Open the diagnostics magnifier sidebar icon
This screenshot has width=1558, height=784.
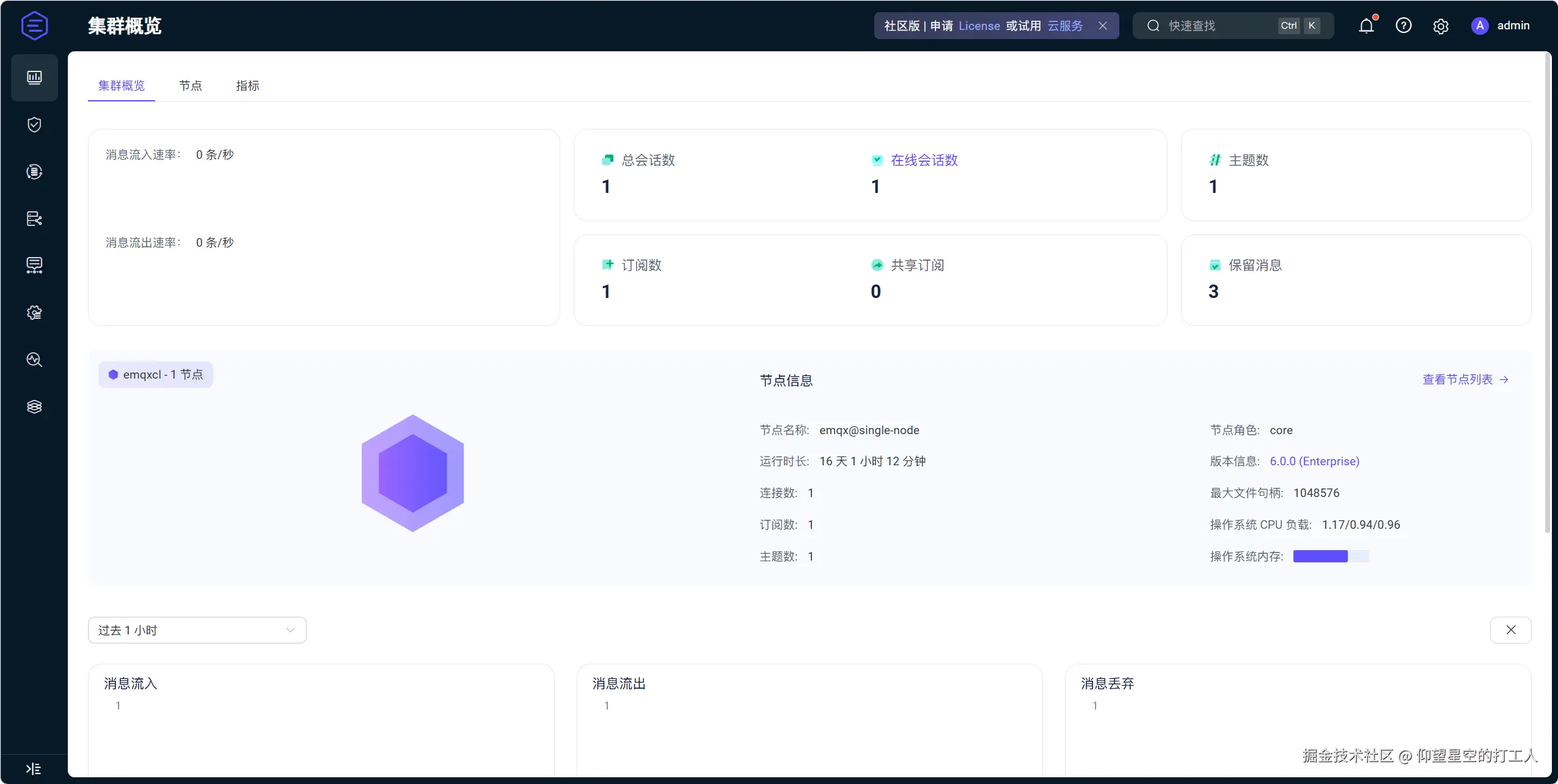[x=34, y=360]
